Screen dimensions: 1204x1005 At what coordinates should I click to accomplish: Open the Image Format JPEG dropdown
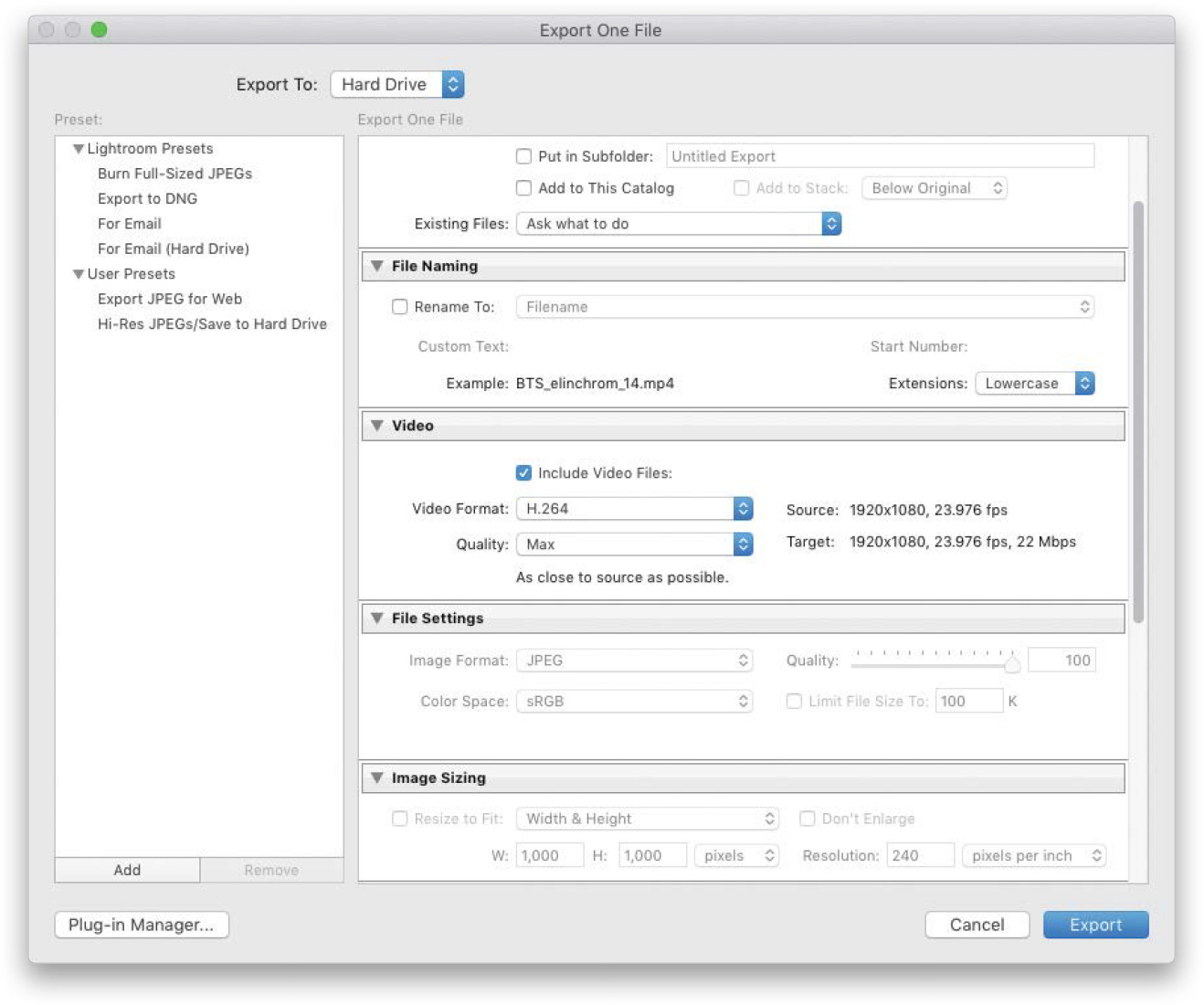(635, 661)
